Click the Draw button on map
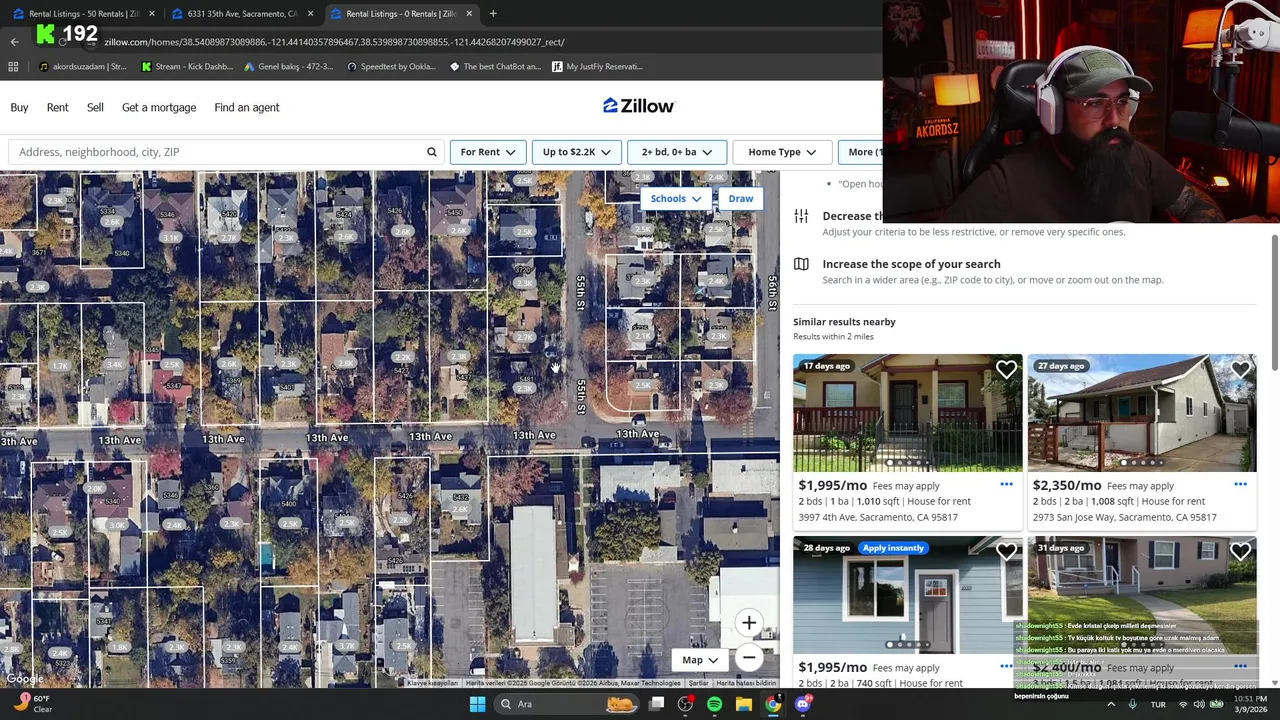The image size is (1280, 720). click(x=740, y=198)
